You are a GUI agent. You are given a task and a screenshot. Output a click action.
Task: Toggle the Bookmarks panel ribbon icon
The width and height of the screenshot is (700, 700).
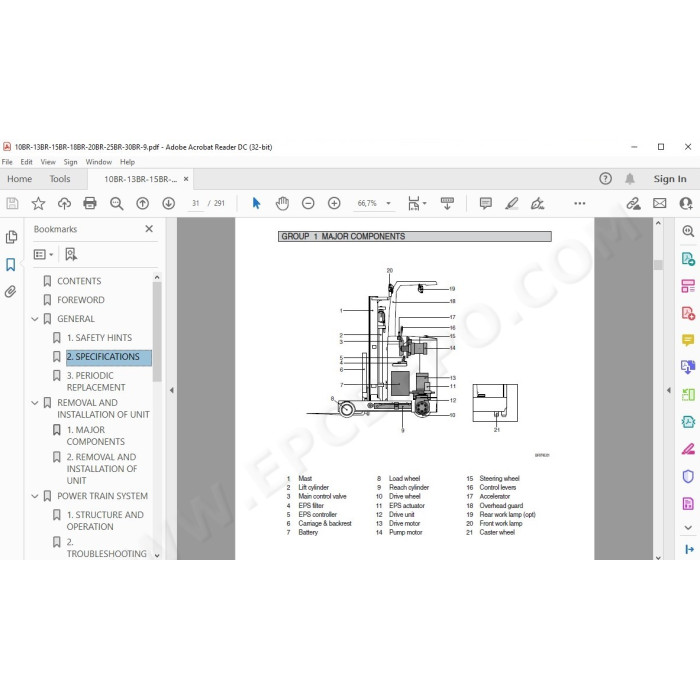point(11,264)
